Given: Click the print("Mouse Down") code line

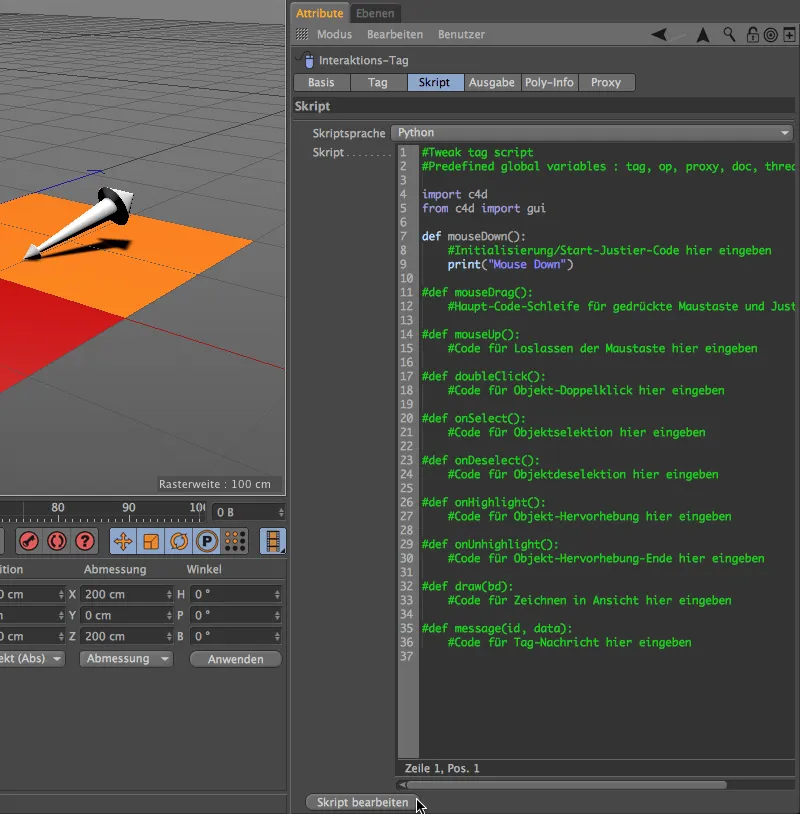Looking at the screenshot, I should [x=510, y=264].
